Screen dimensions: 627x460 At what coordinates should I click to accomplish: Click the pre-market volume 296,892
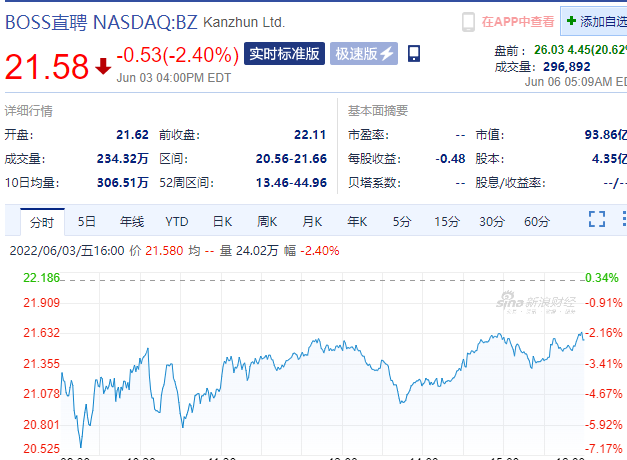tap(567, 66)
